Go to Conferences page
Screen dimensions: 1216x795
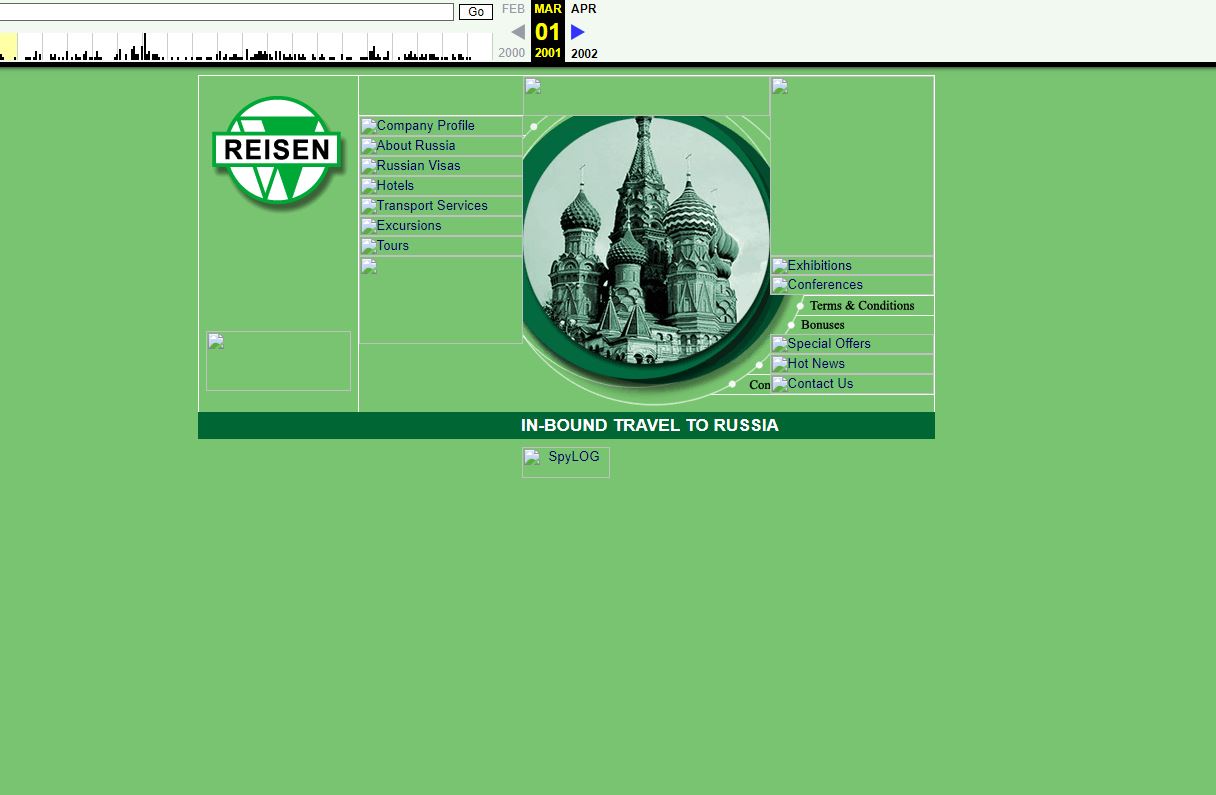[824, 285]
